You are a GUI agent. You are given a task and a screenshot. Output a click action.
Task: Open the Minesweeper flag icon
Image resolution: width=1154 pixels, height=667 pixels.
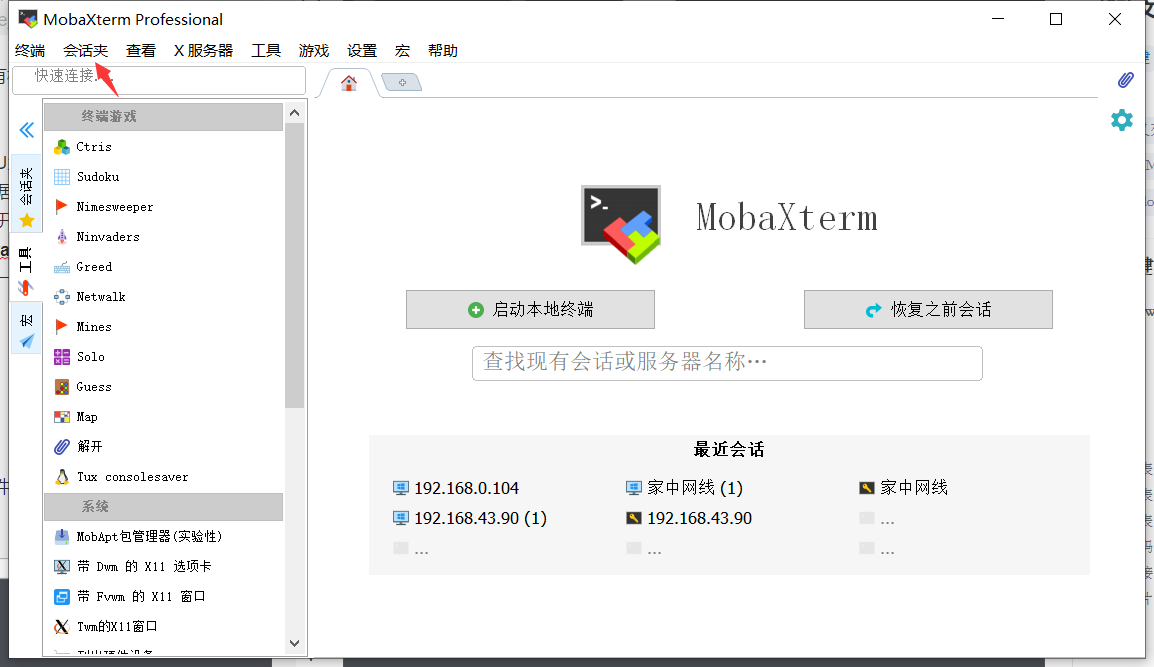click(62, 207)
